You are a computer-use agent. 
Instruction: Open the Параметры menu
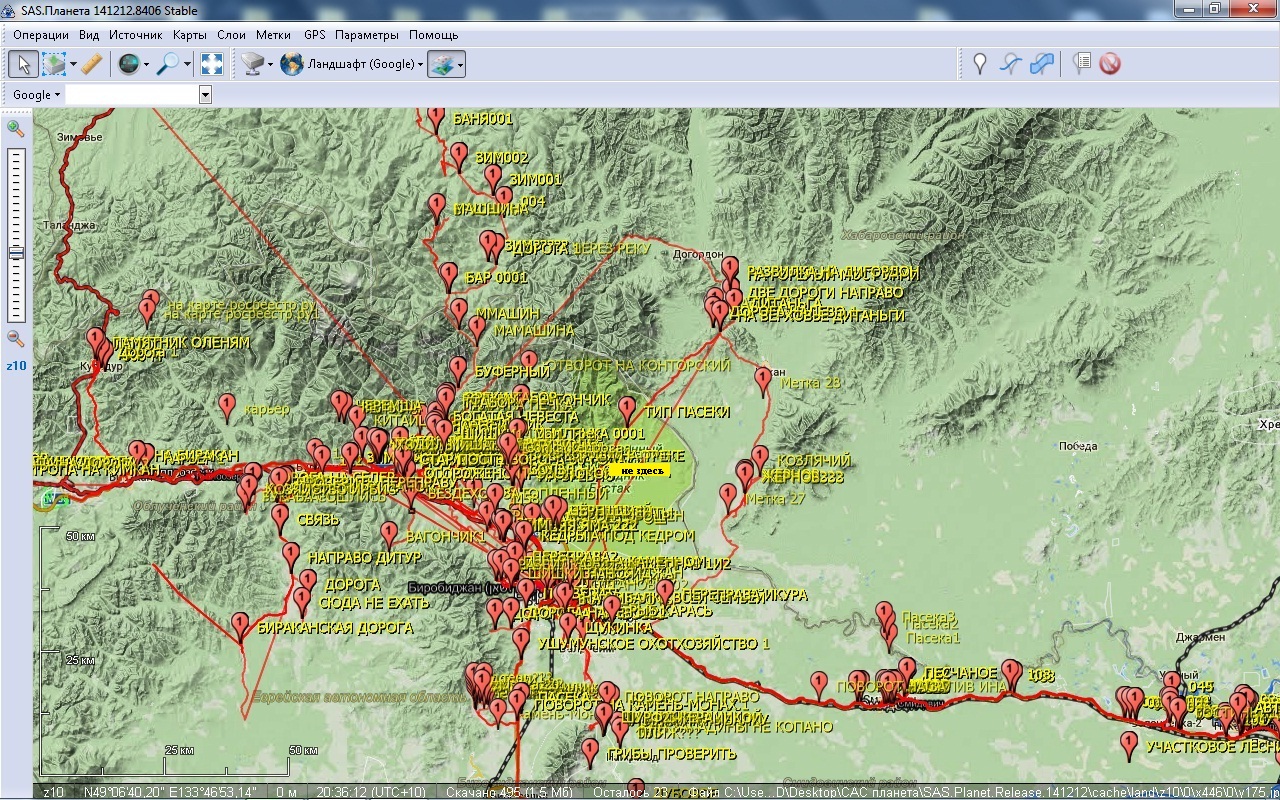[x=366, y=35]
